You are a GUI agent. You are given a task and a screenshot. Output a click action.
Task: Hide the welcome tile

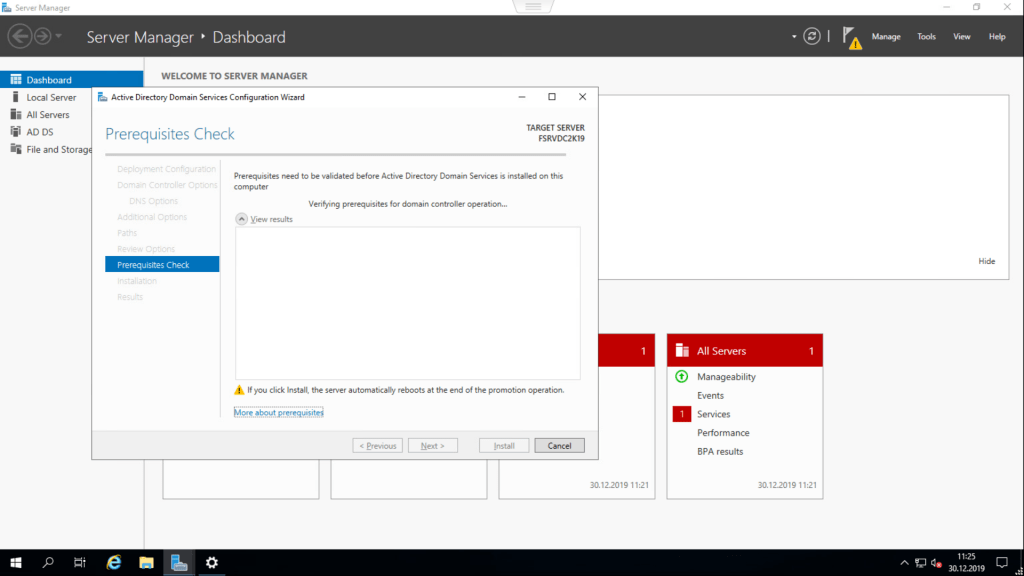coord(986,261)
